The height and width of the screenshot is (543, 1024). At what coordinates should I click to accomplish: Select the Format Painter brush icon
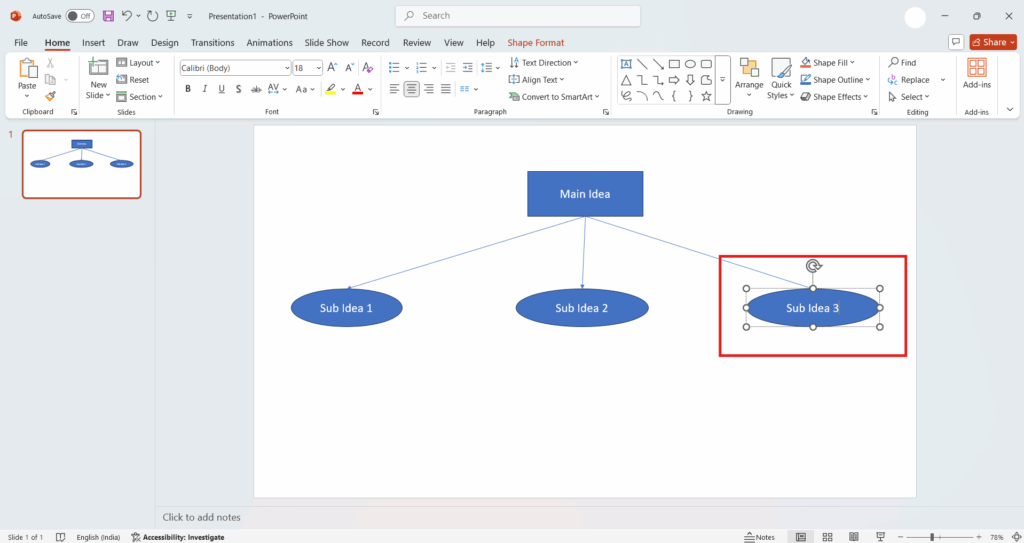coord(50,97)
